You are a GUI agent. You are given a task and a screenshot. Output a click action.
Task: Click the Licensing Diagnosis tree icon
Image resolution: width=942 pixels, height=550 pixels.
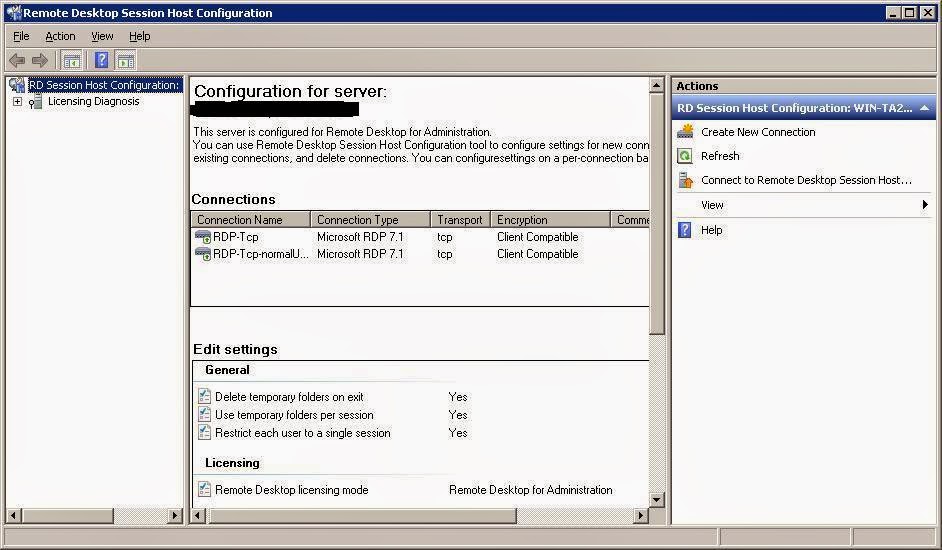[35, 102]
